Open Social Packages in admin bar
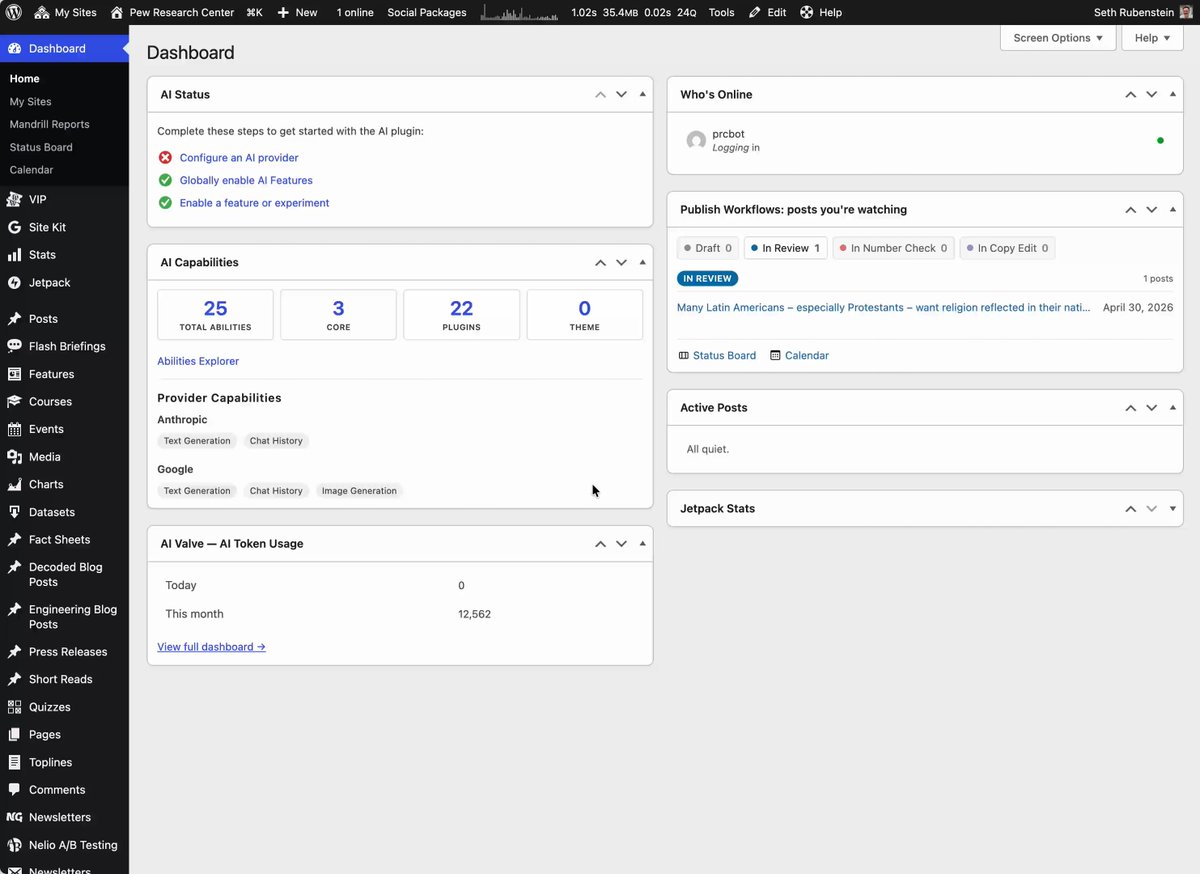Screen dimensions: 1200x874 427,13
